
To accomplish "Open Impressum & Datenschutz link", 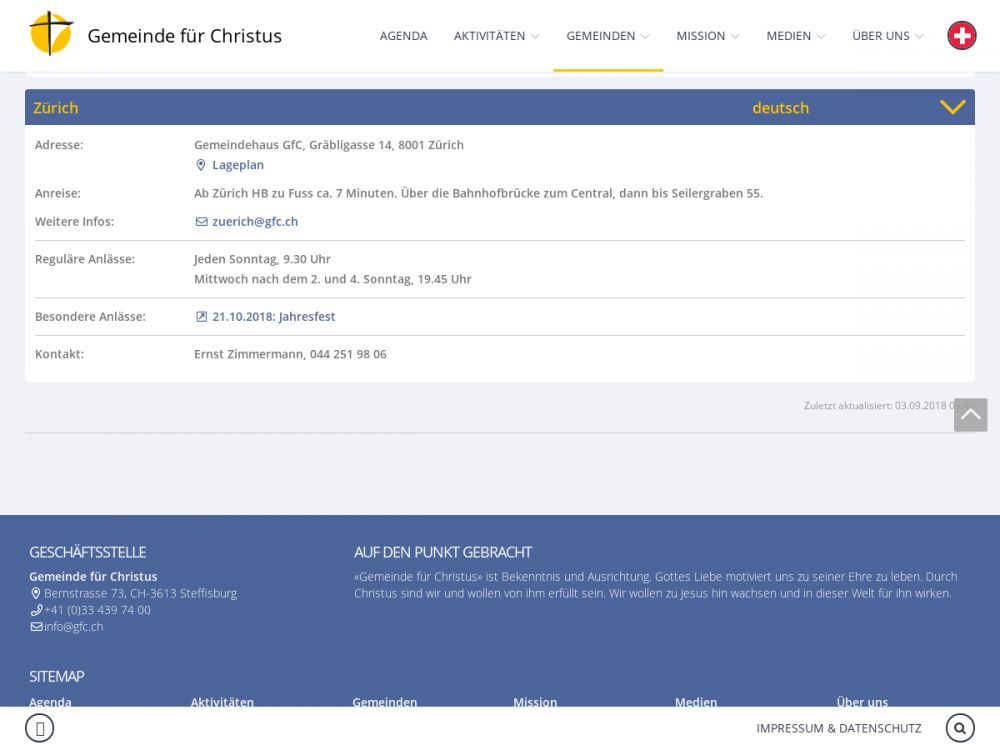I will point(838,728).
